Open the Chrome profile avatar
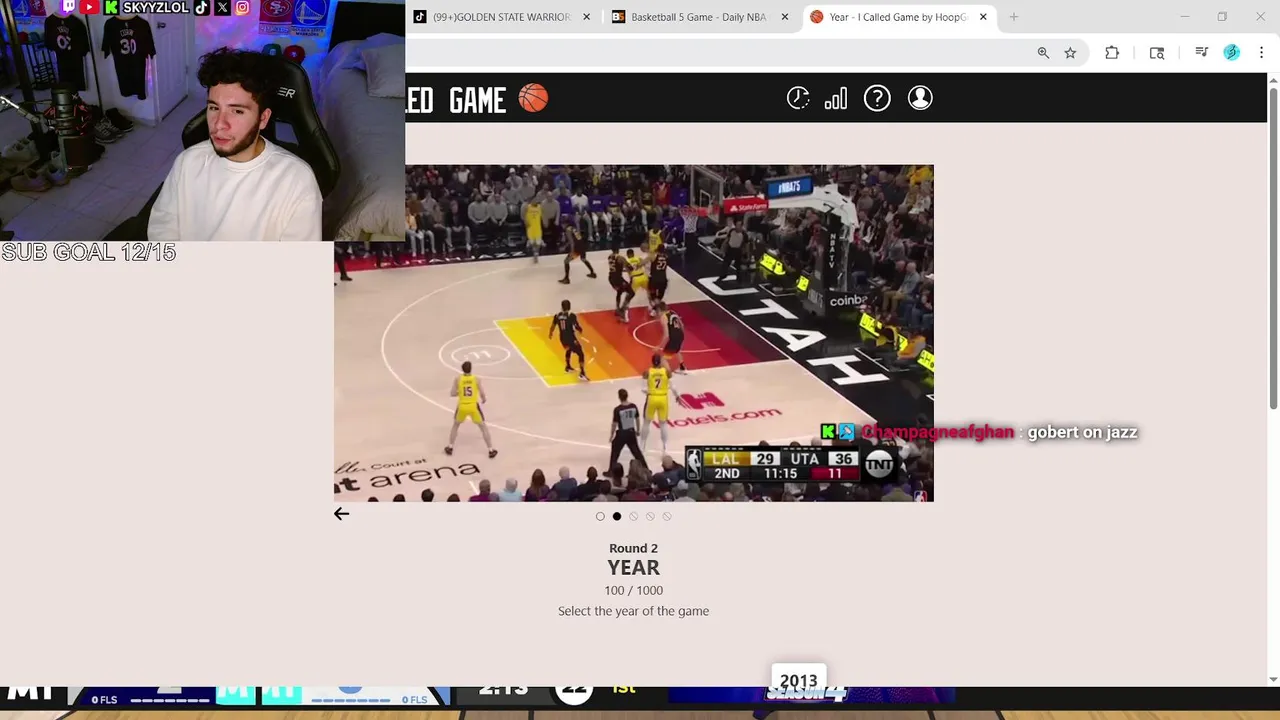 tap(1232, 53)
